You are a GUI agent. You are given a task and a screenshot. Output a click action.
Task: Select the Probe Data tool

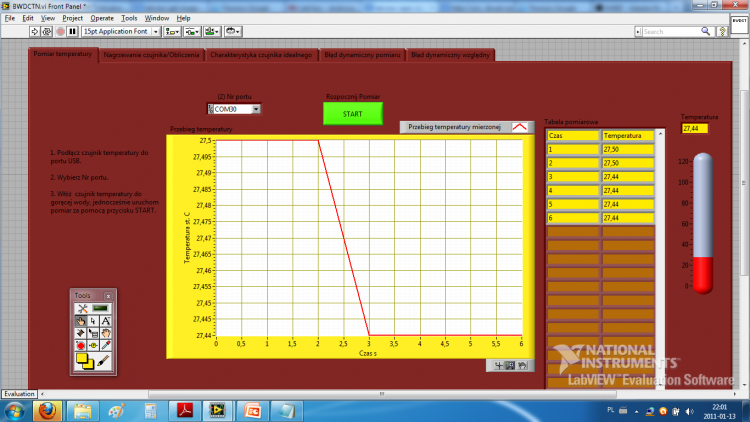click(93, 345)
